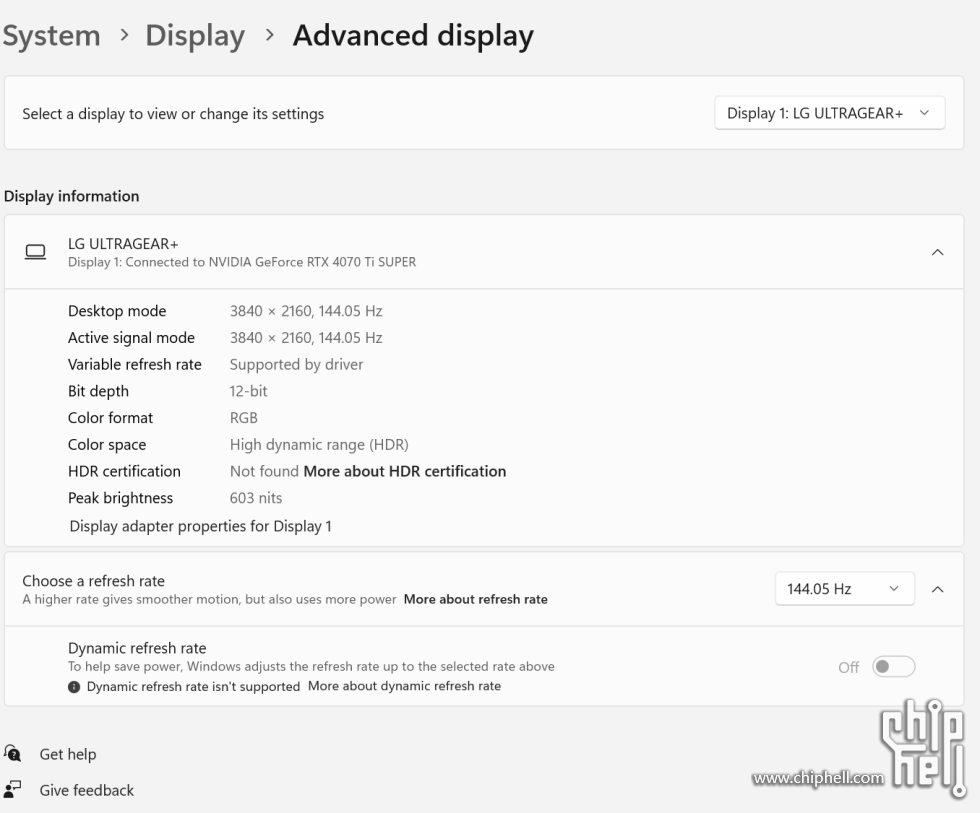The image size is (980, 813).
Task: Collapse the Choose a refresh rate section
Action: click(937, 589)
